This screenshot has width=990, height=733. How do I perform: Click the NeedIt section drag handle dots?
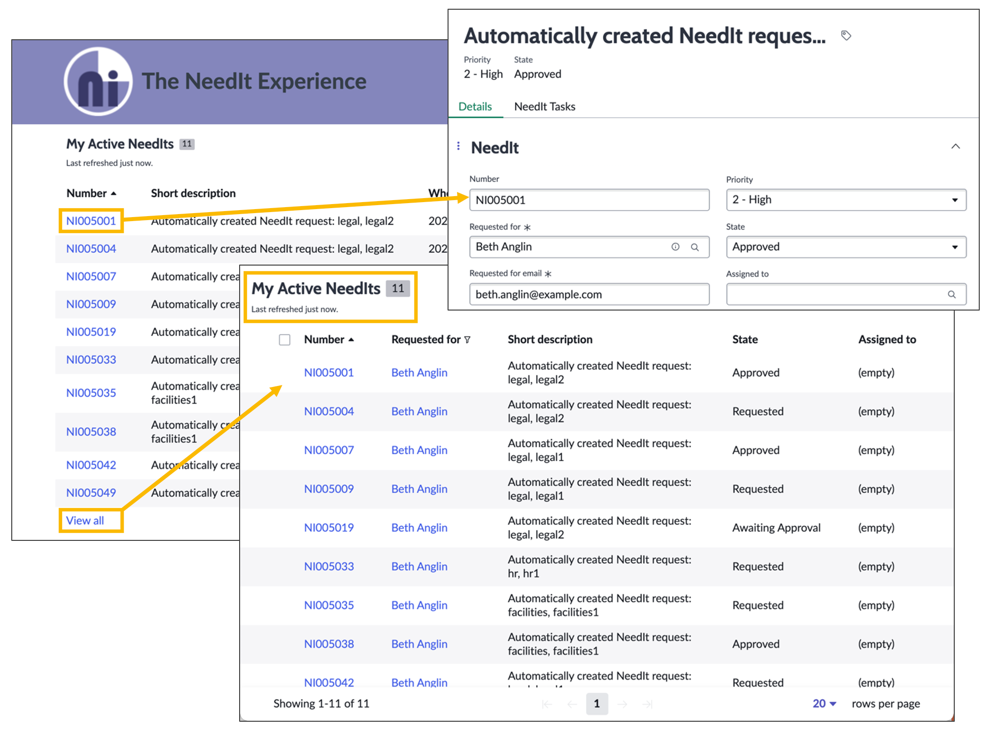(x=458, y=146)
